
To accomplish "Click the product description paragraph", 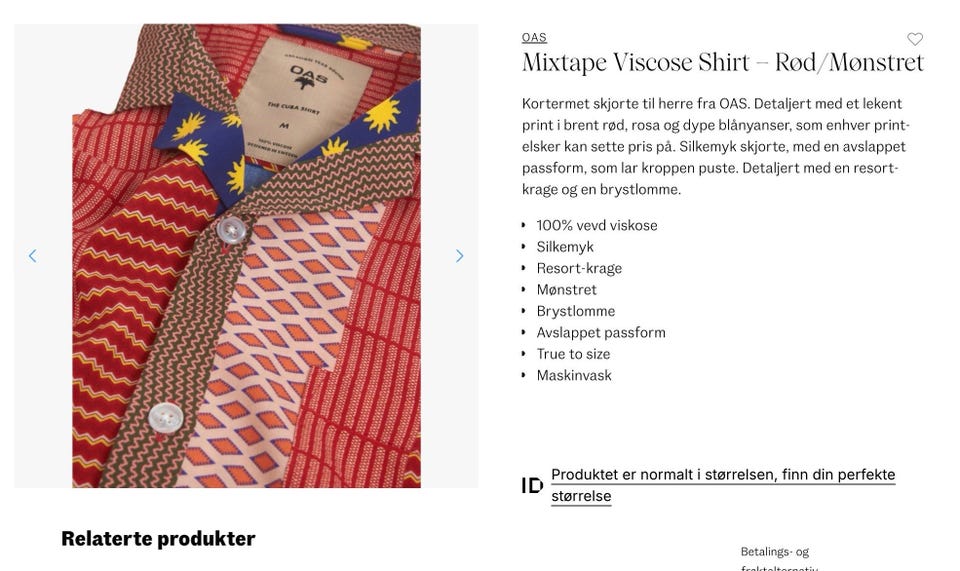I will click(716, 146).
